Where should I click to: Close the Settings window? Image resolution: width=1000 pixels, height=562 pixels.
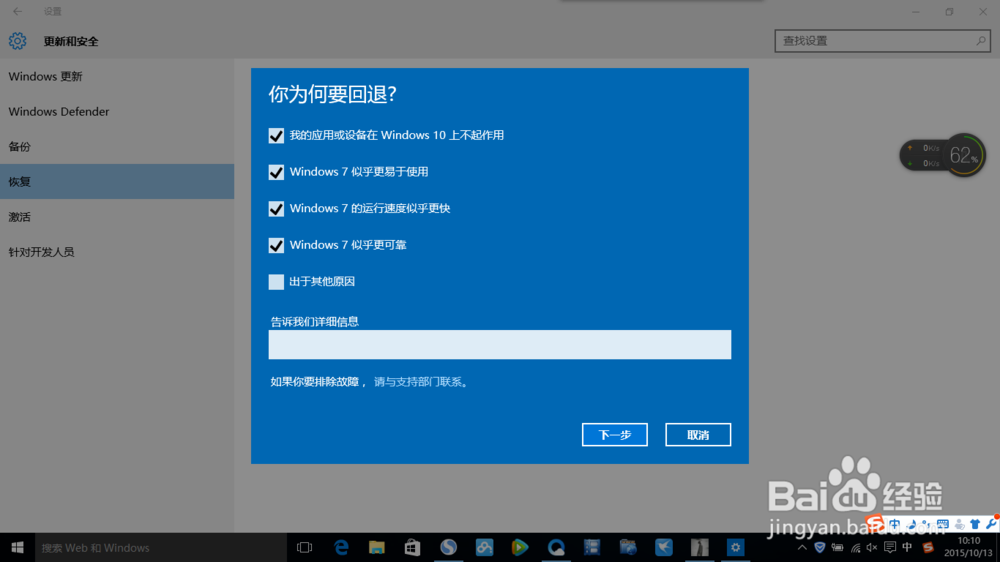pos(983,11)
